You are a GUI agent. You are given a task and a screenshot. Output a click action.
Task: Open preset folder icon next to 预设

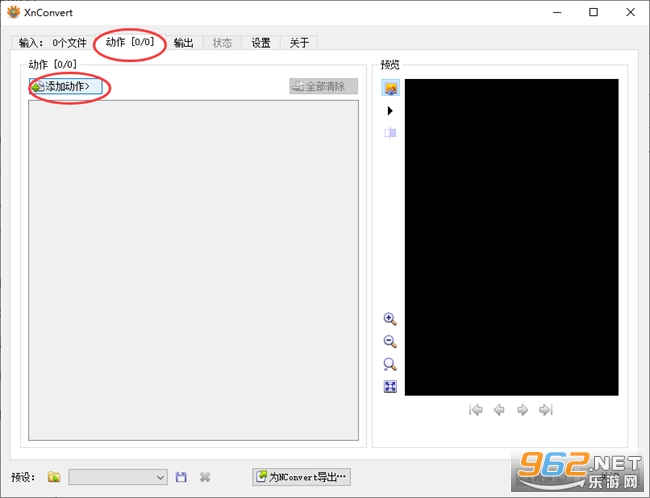coord(54,477)
